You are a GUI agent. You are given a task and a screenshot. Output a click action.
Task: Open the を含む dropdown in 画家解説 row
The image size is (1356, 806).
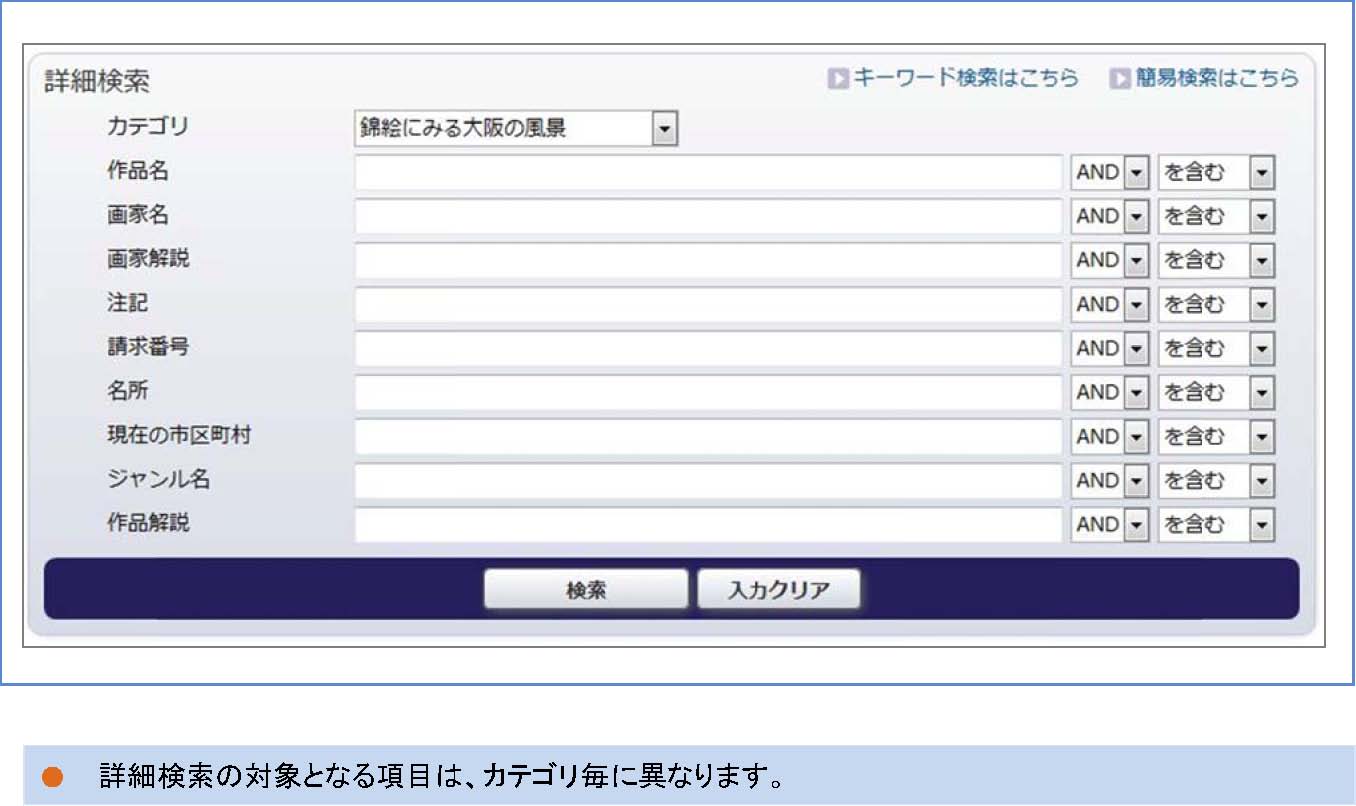click(1217, 260)
